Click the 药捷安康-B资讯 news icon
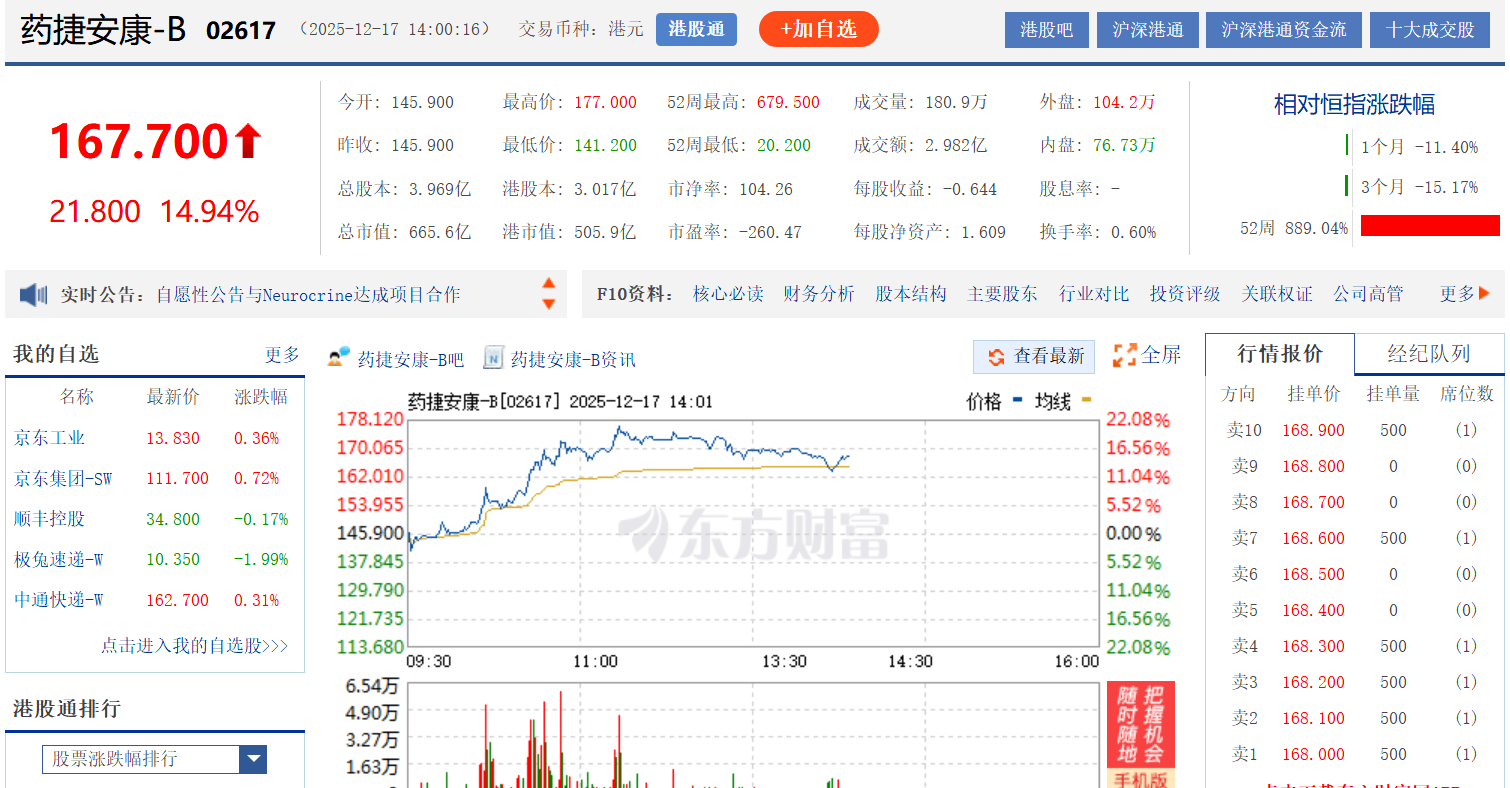1510x788 pixels. point(493,357)
